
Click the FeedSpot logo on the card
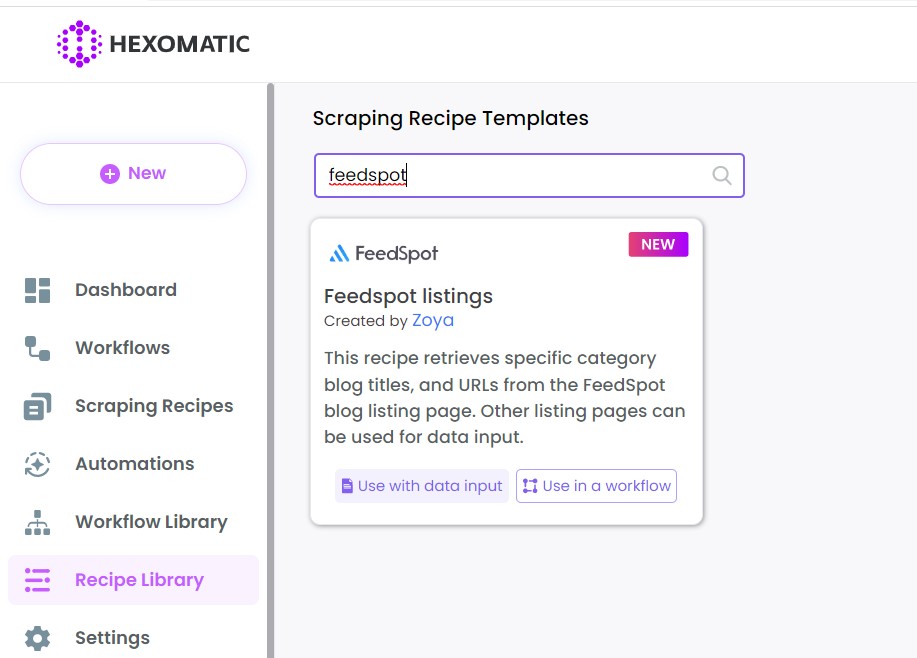click(383, 253)
